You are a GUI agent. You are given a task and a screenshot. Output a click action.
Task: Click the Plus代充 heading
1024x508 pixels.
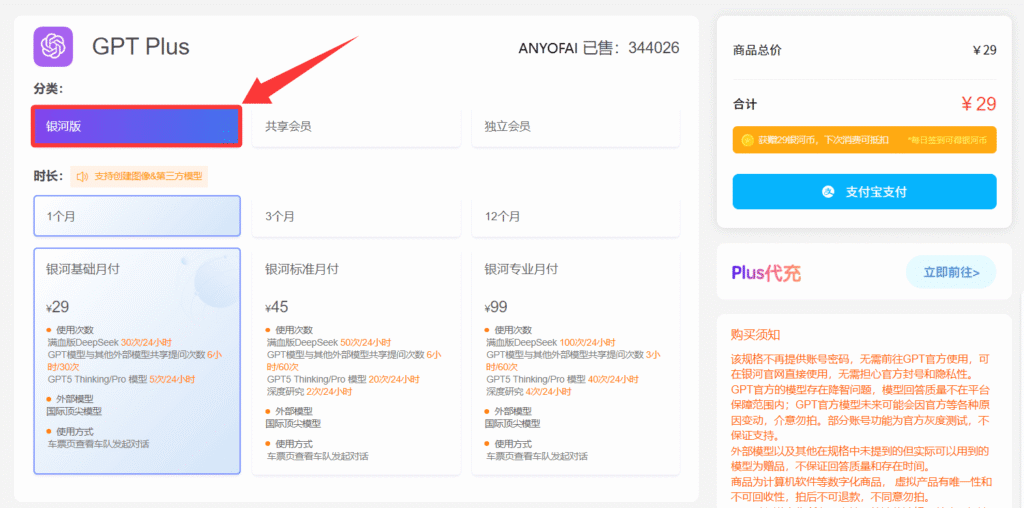765,273
